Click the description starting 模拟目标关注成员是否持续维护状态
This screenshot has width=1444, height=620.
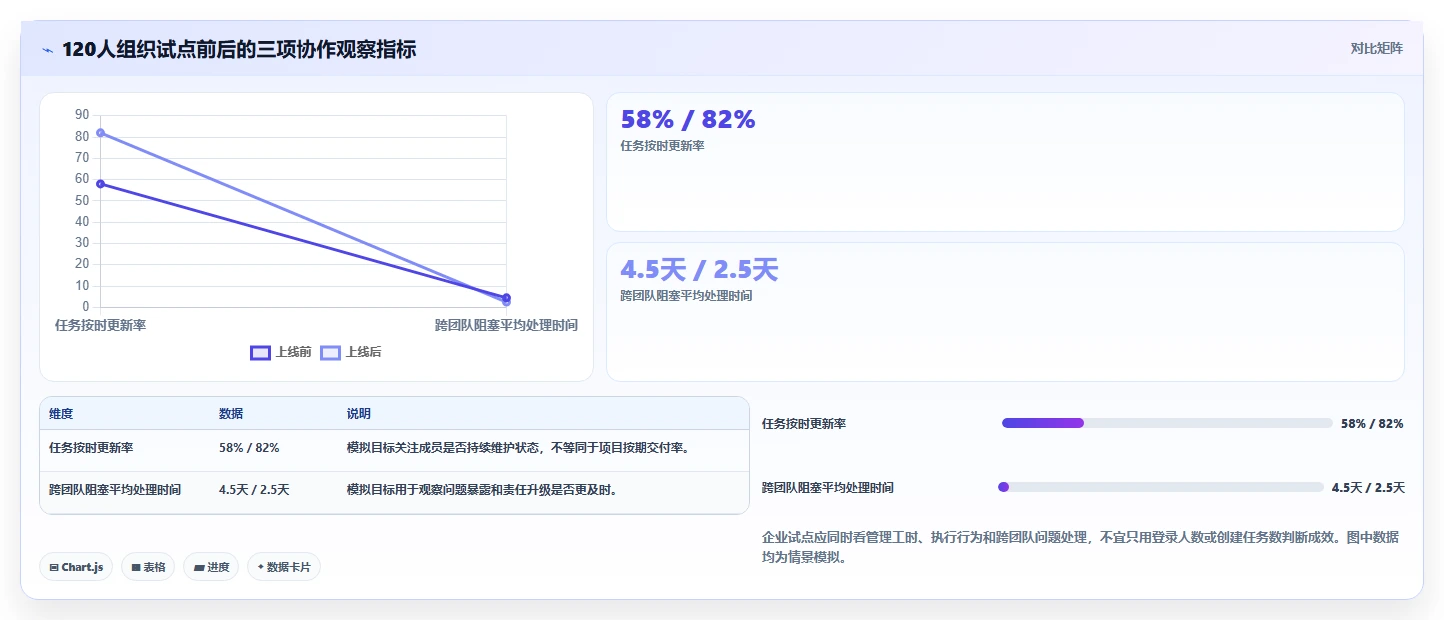pos(518,448)
